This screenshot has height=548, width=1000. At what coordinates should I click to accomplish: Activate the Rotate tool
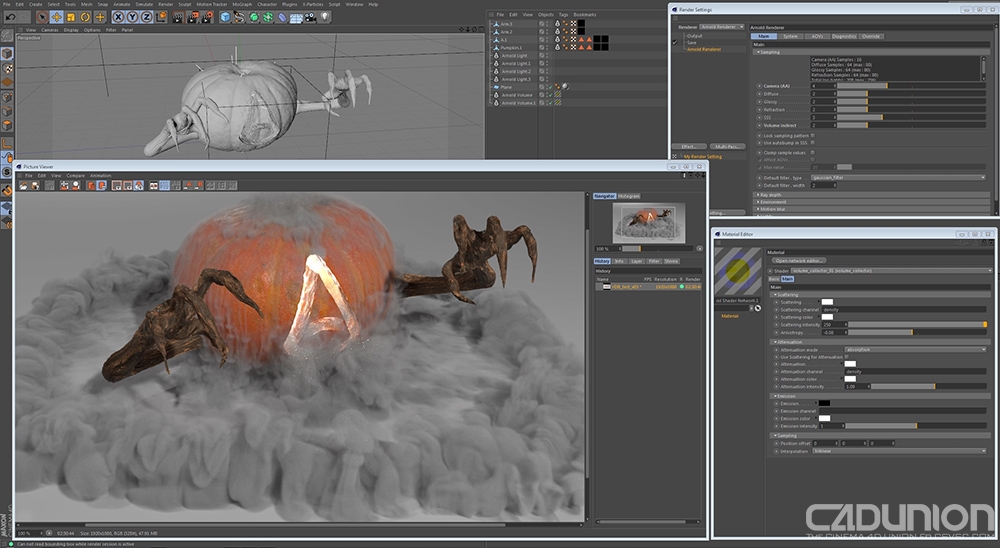click(x=85, y=17)
